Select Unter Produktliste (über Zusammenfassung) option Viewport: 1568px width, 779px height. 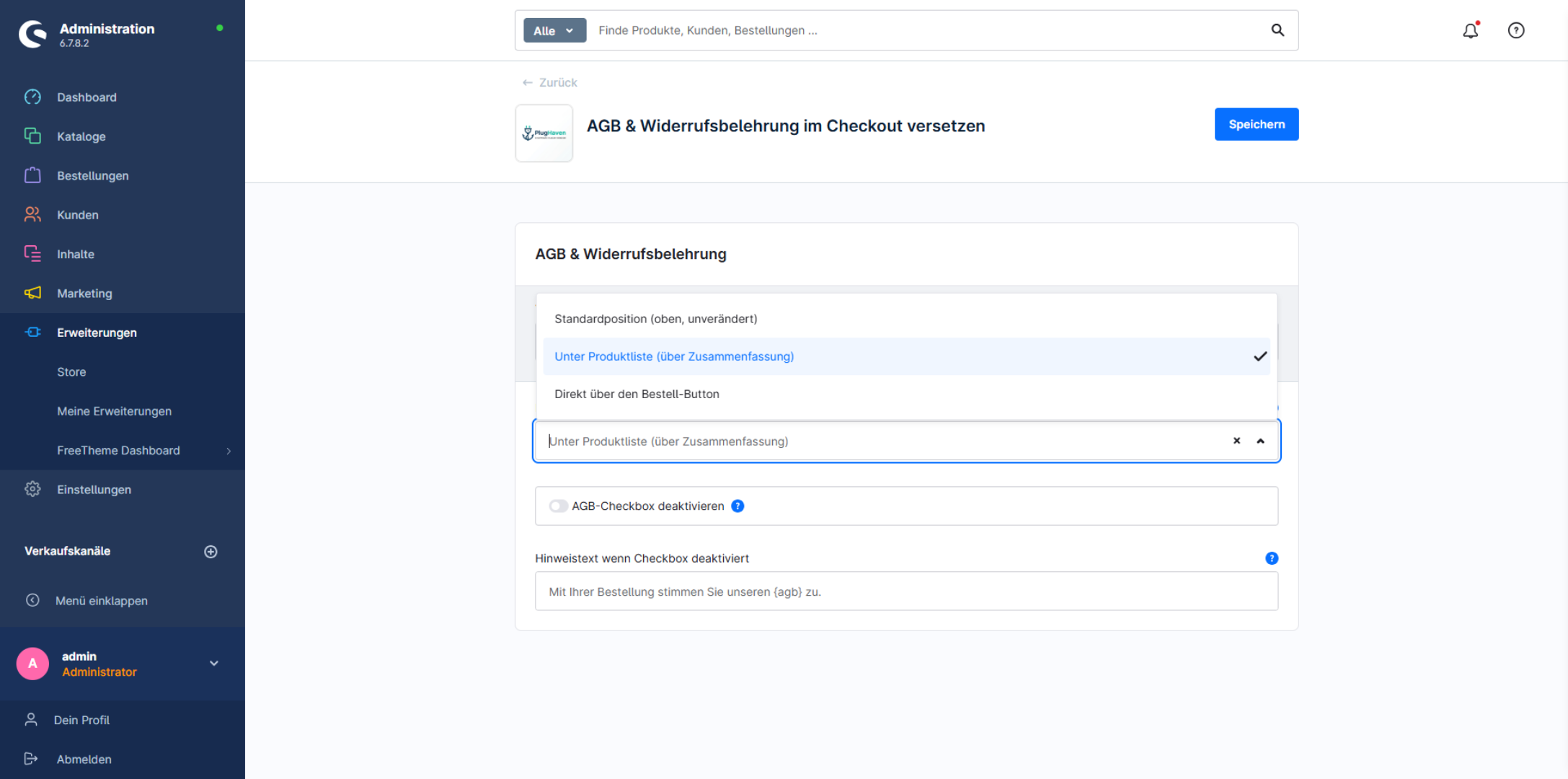[907, 356]
